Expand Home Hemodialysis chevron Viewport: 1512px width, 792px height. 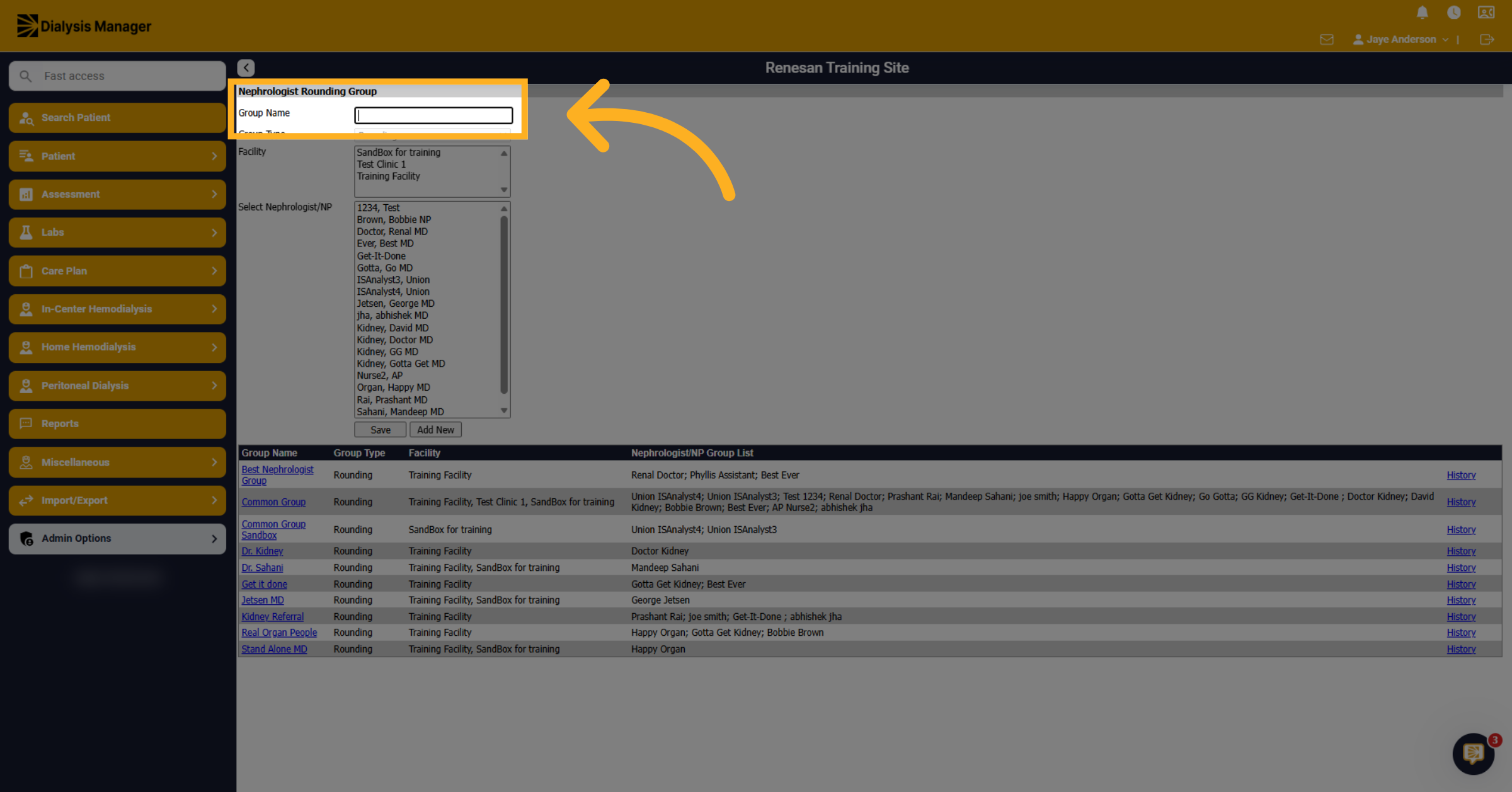pos(214,347)
